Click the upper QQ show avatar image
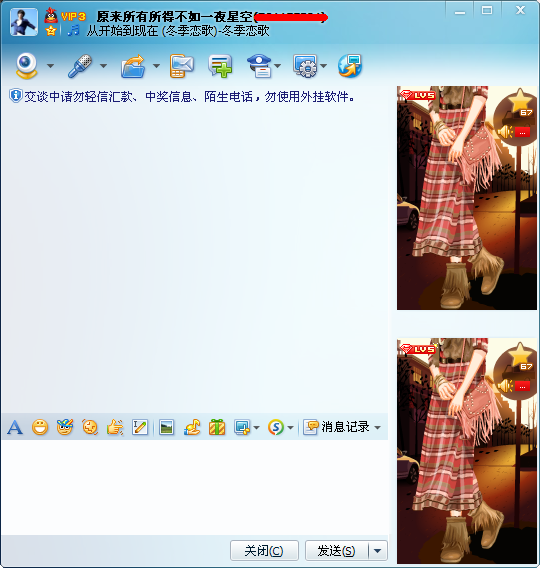Viewport: 540px width, 568px height. (467, 198)
